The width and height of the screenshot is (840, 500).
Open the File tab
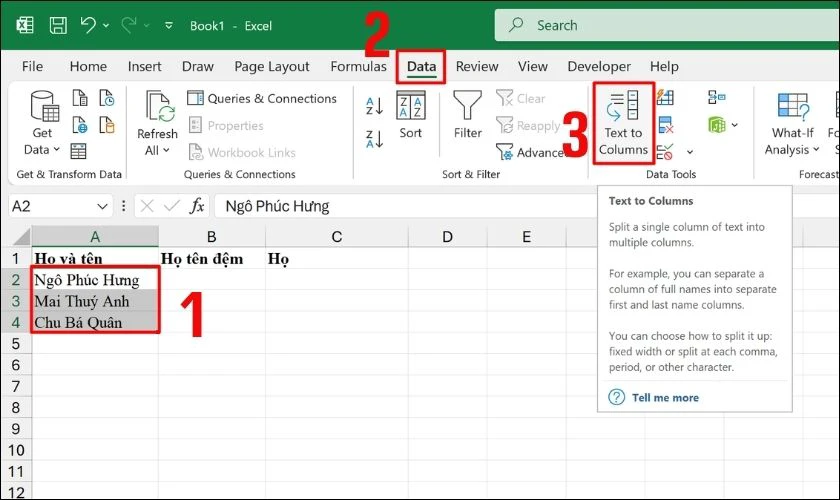[32, 66]
